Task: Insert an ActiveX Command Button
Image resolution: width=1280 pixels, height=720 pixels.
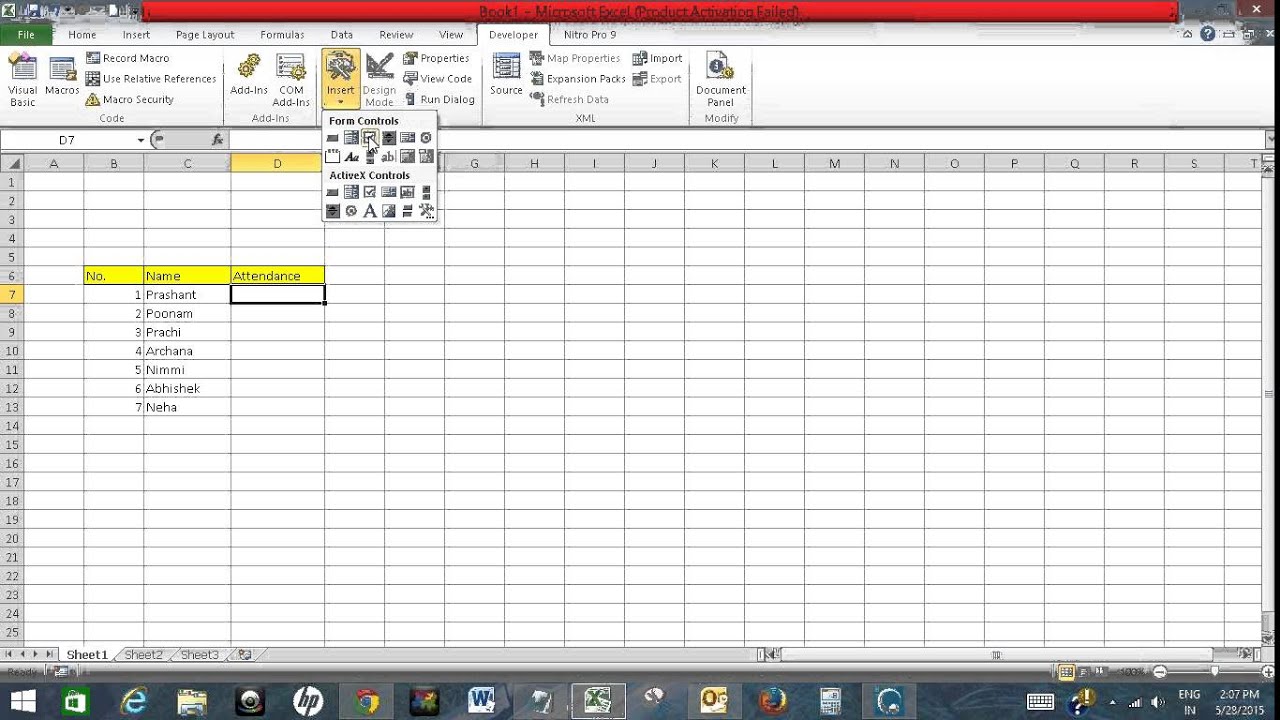Action: pyautogui.click(x=332, y=192)
